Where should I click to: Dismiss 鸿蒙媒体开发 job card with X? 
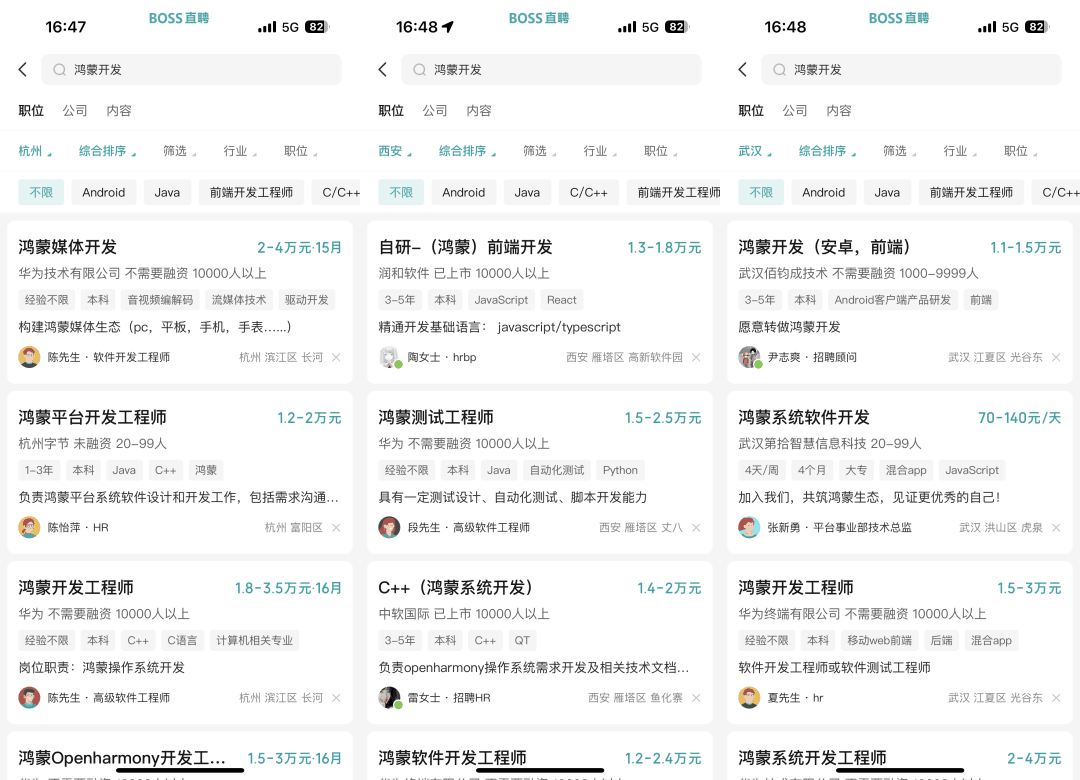336,357
